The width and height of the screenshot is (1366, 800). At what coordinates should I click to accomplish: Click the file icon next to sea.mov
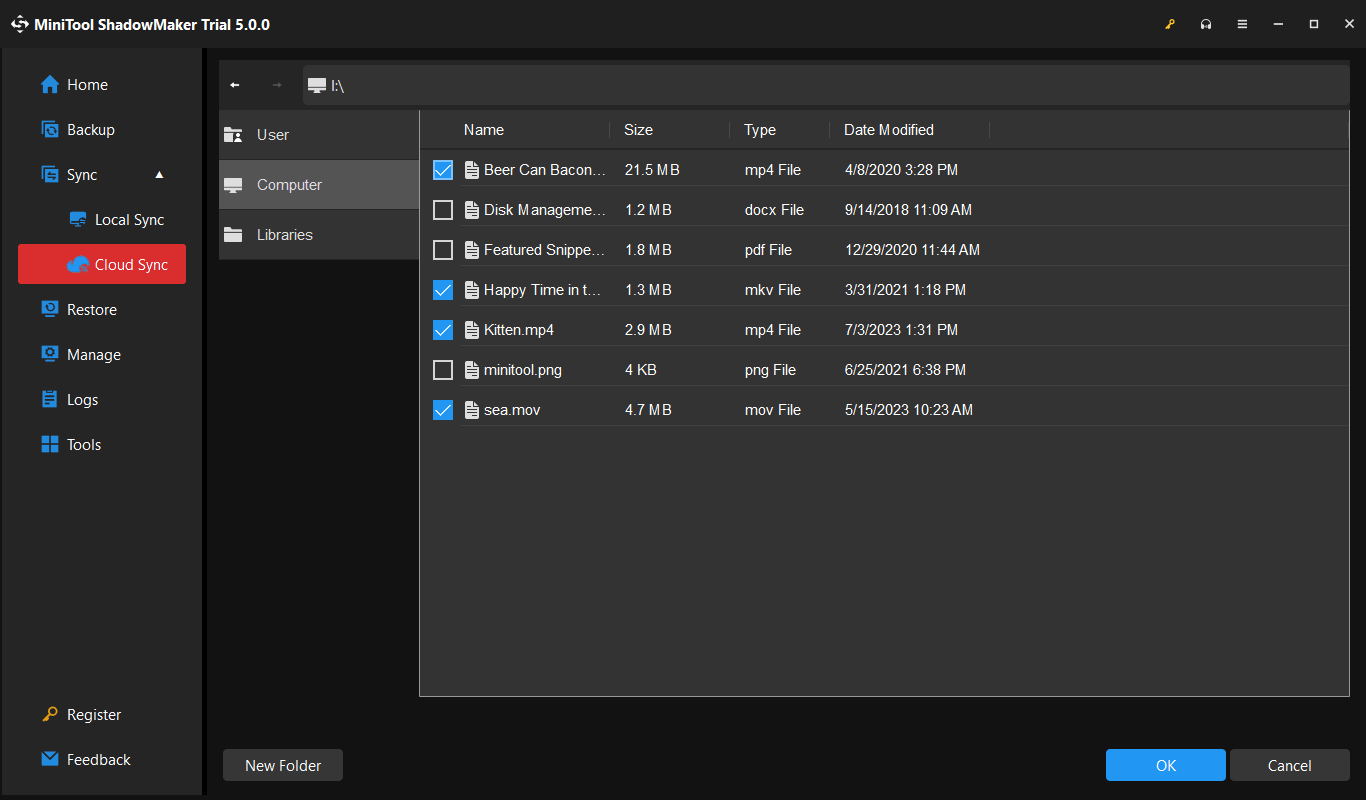(x=473, y=410)
